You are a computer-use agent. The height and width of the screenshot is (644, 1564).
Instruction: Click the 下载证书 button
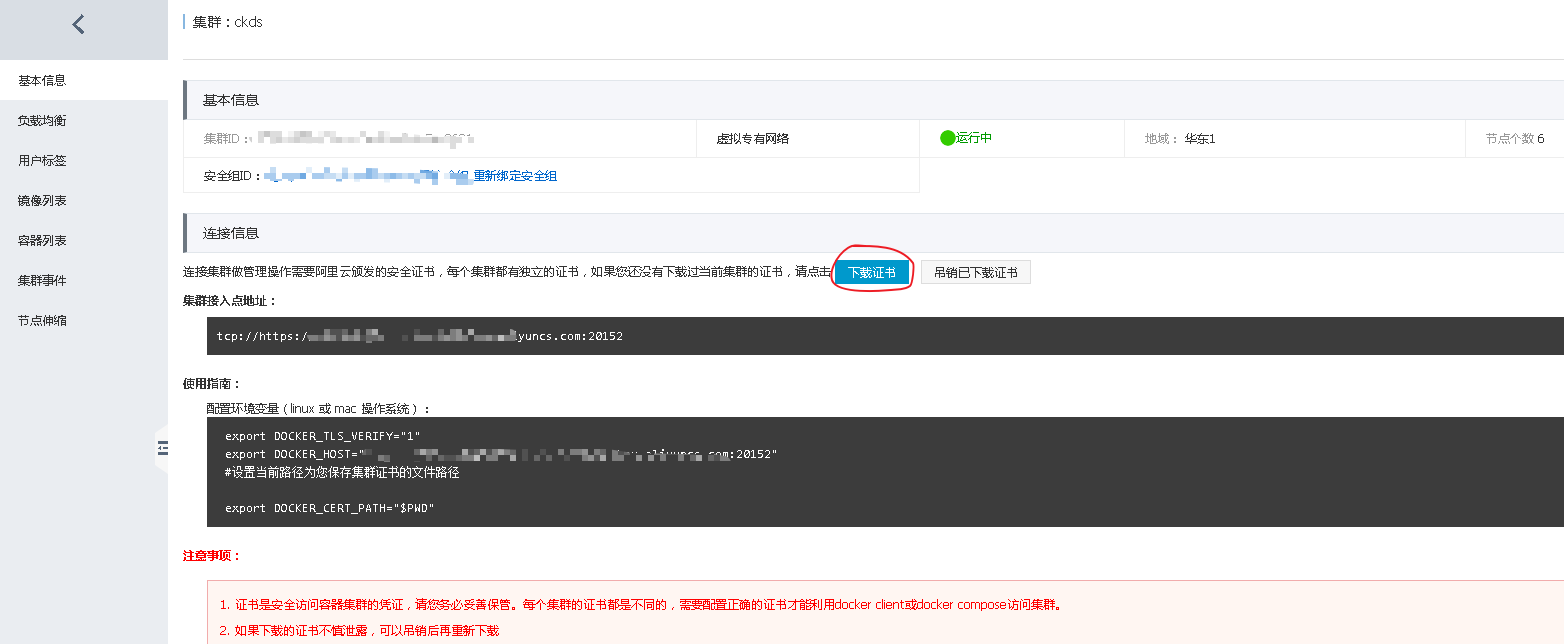[x=872, y=272]
